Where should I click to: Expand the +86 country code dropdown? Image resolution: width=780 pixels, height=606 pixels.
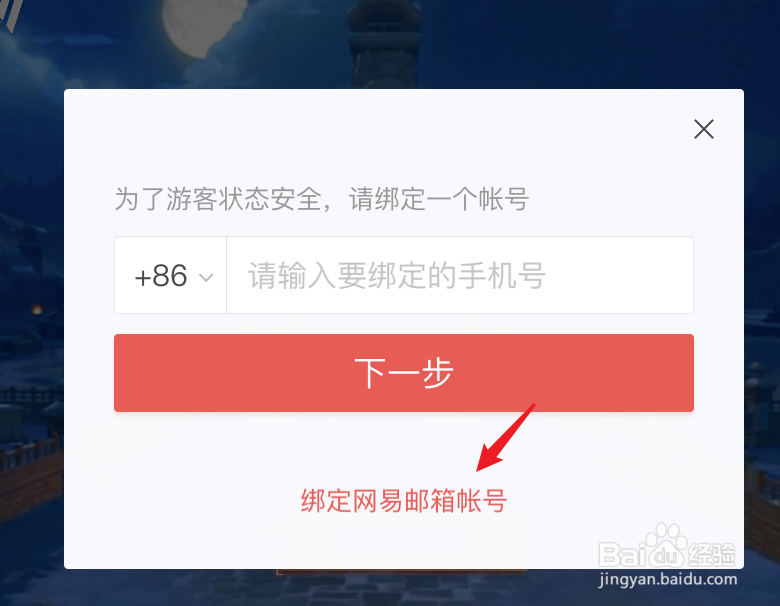171,275
